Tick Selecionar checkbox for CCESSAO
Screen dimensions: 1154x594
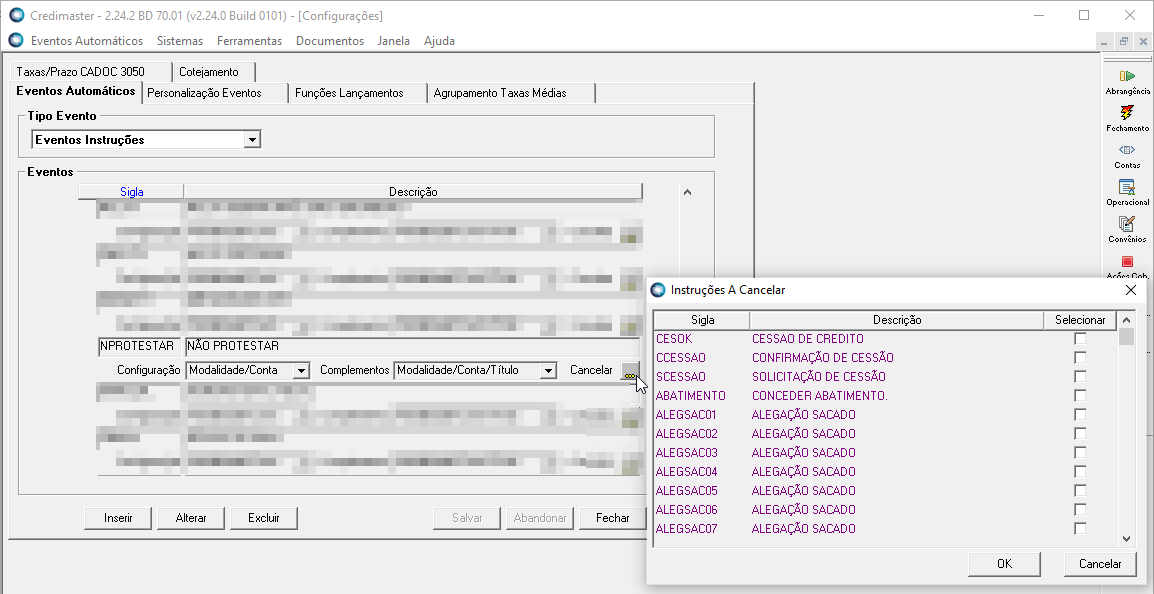(1080, 358)
